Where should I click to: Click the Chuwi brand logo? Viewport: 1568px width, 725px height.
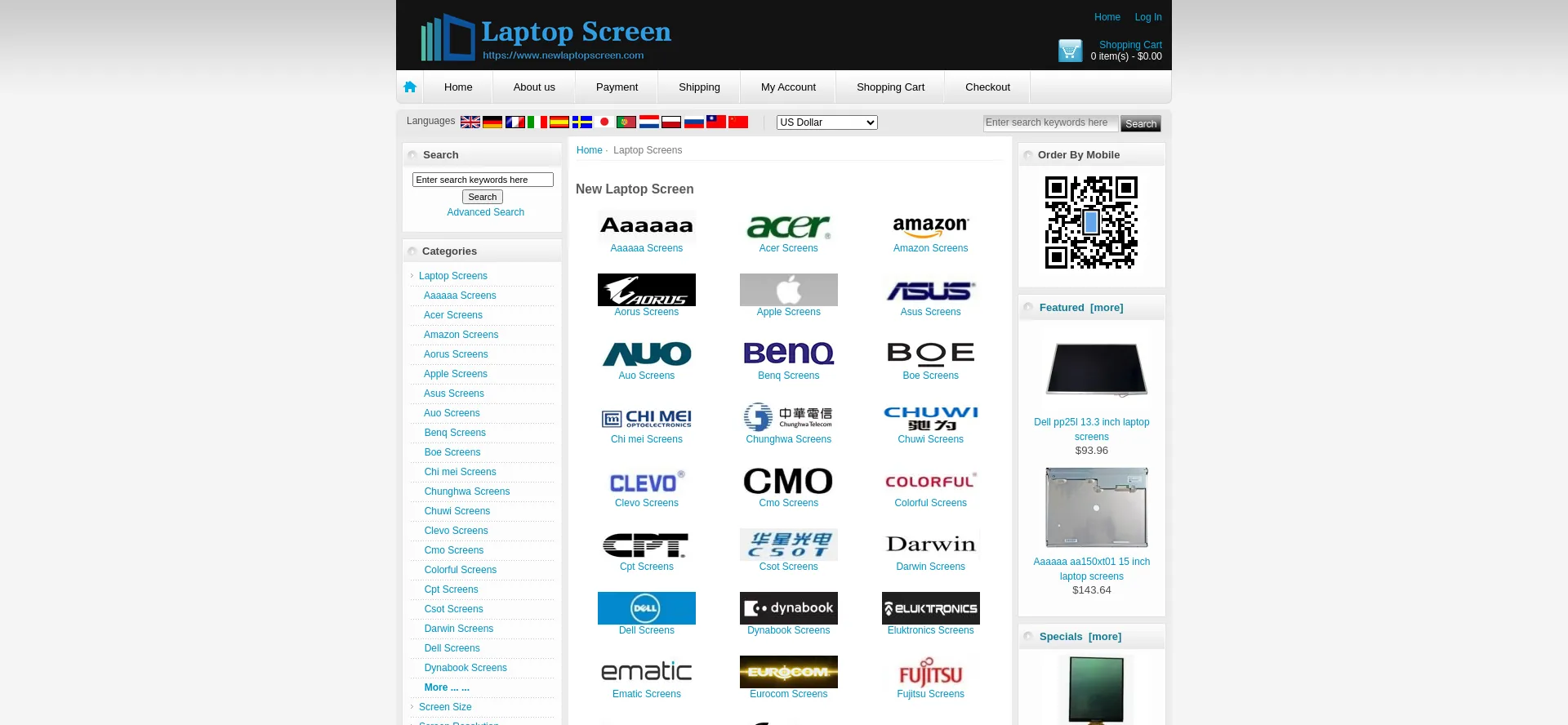coord(931,417)
